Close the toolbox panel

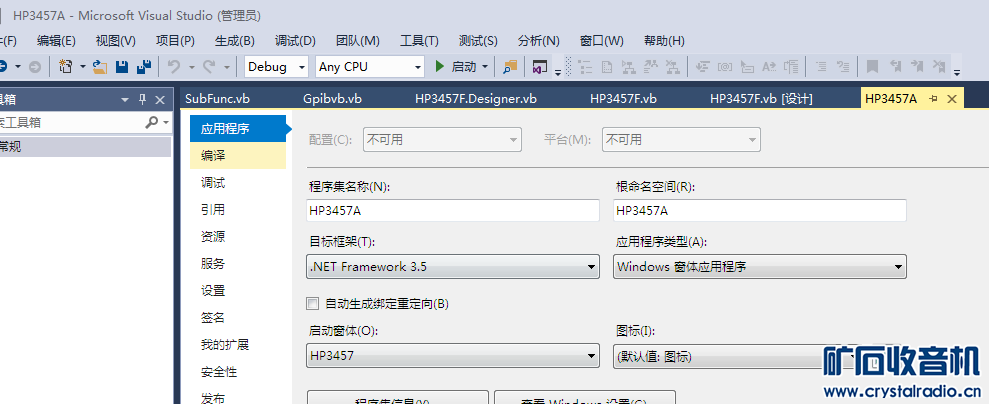point(160,100)
